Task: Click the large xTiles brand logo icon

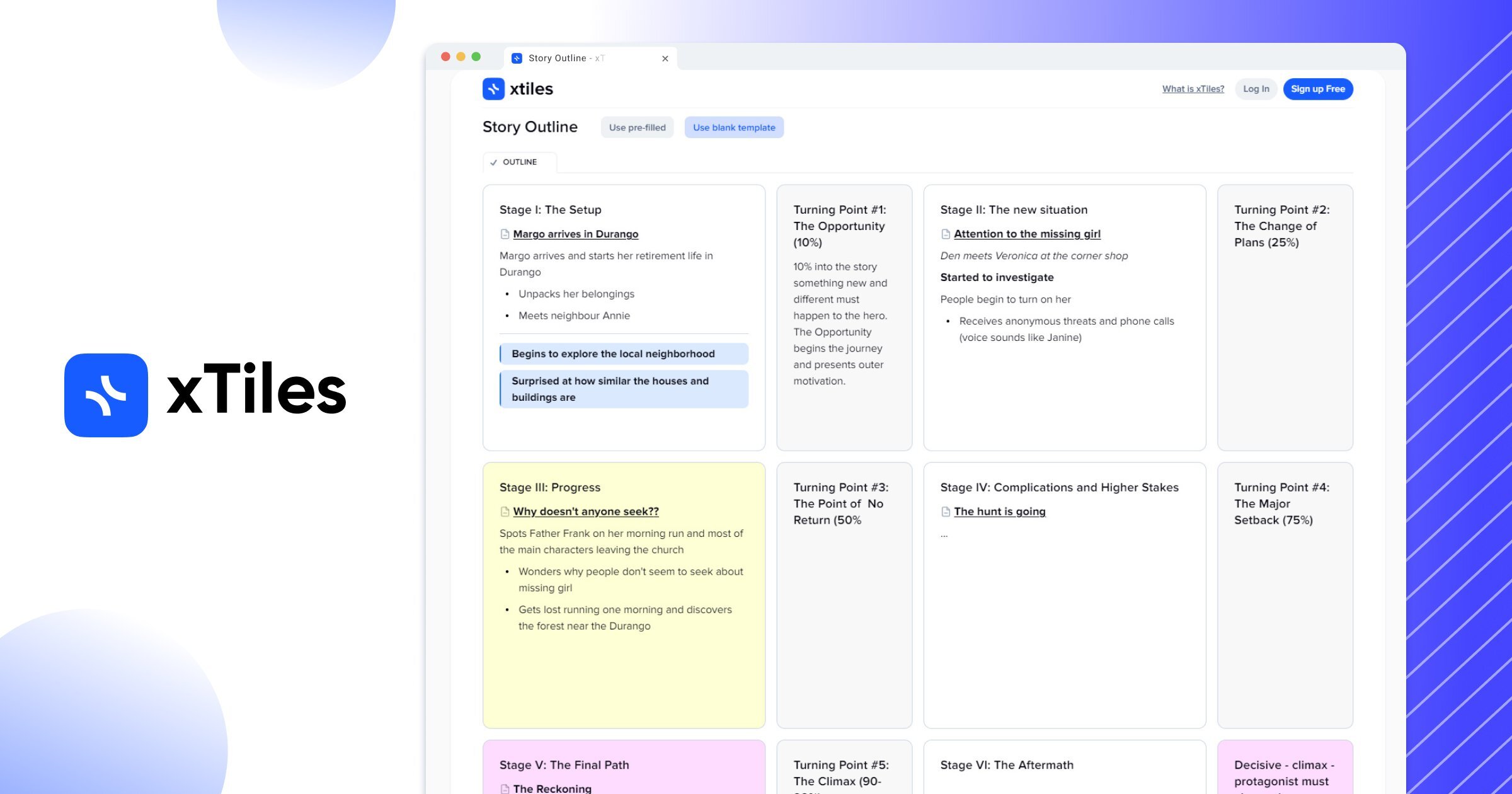Action: tap(106, 395)
